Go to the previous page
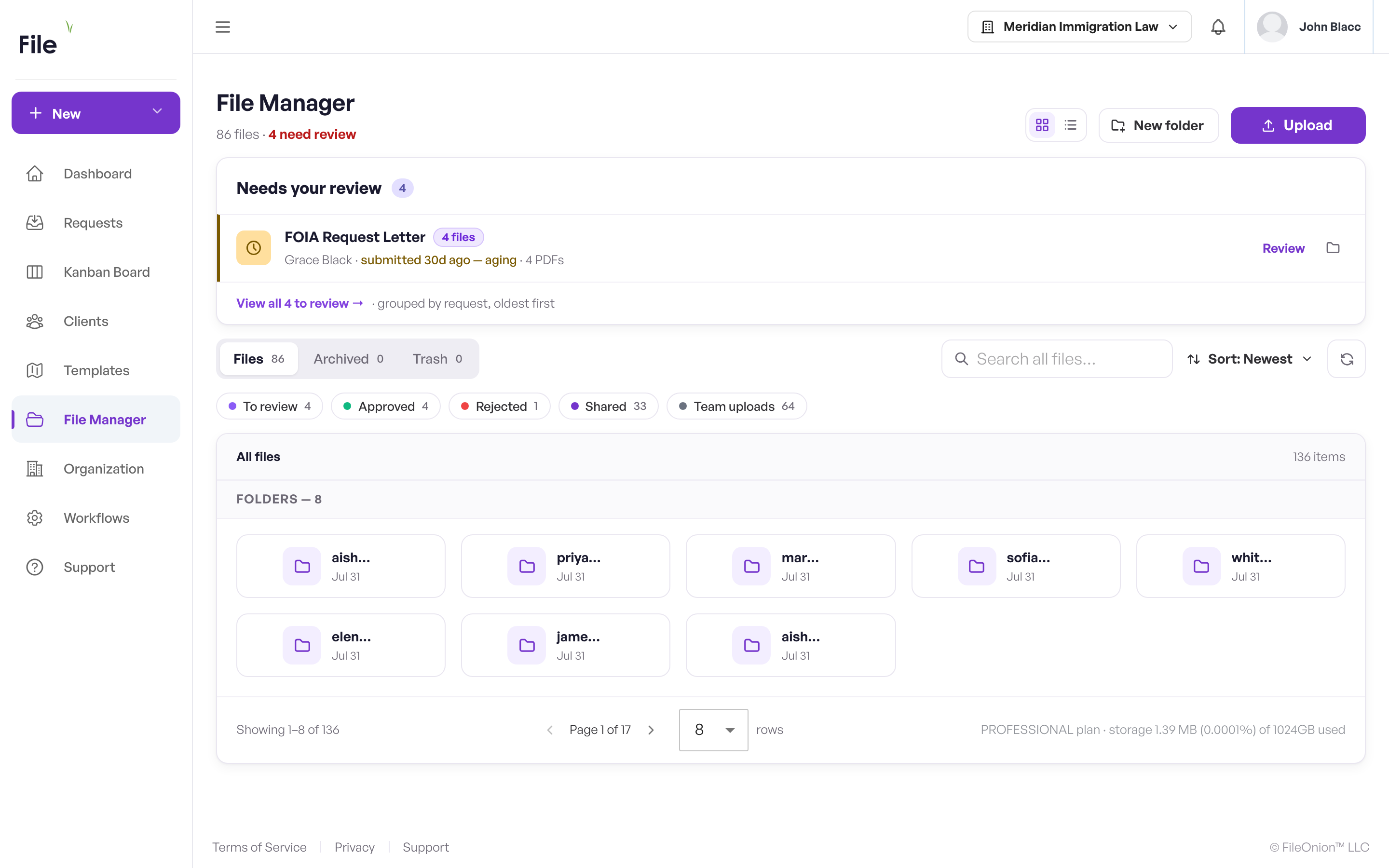This screenshot has height=868, width=1389. (x=550, y=730)
